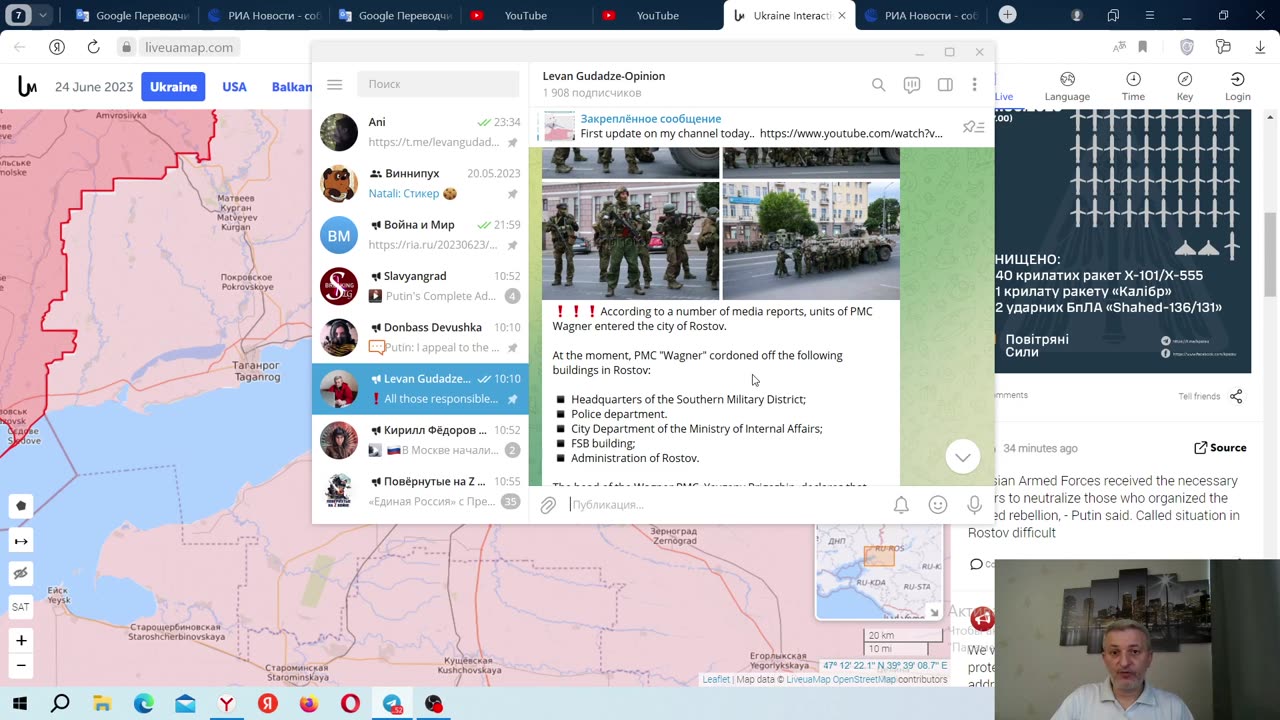Jump to latest message with down arrow
Viewport: 1280px width, 720px height.
point(962,457)
